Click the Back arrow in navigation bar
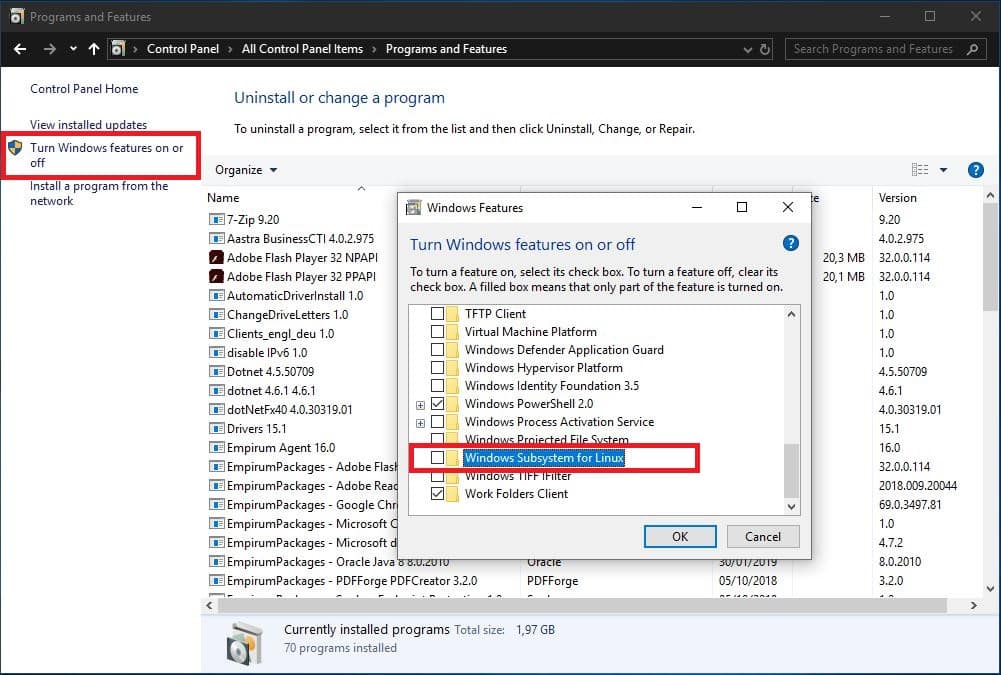 coord(20,49)
